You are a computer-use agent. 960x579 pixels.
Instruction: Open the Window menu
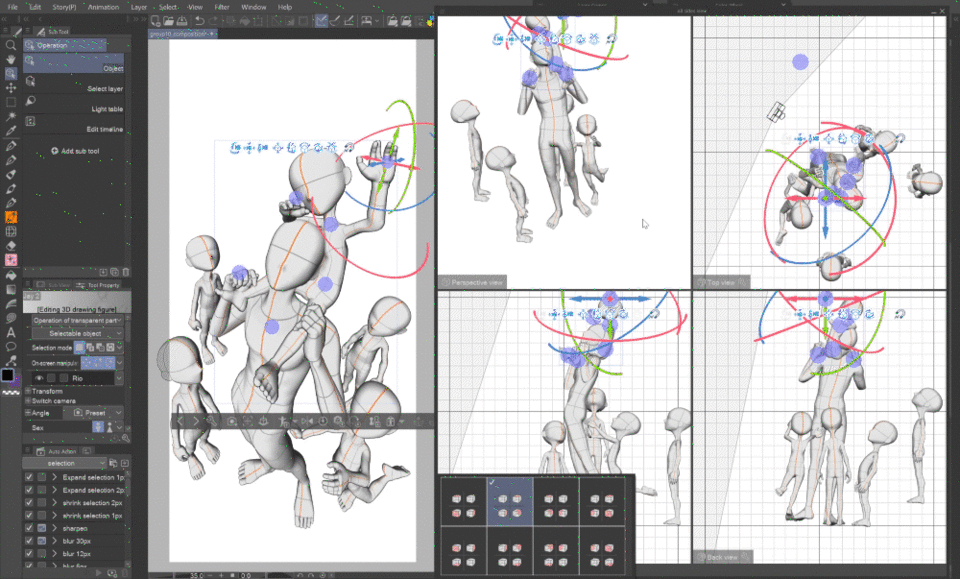click(253, 7)
